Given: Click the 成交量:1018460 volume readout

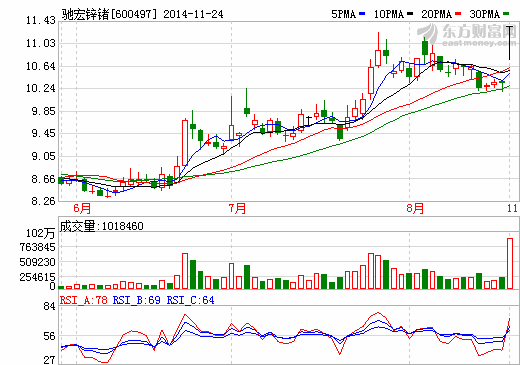Looking at the screenshot, I should coord(101,226).
